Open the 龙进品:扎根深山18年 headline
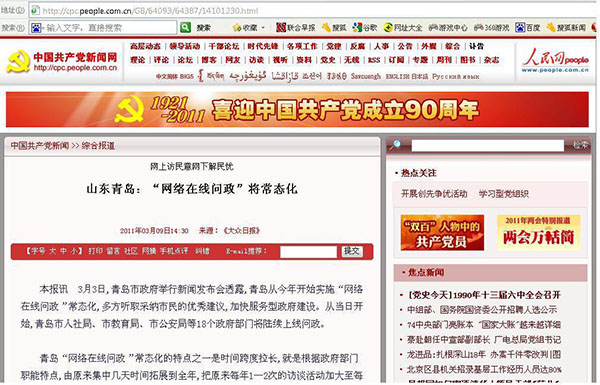Viewport: 600px width, 385px height. [484, 354]
